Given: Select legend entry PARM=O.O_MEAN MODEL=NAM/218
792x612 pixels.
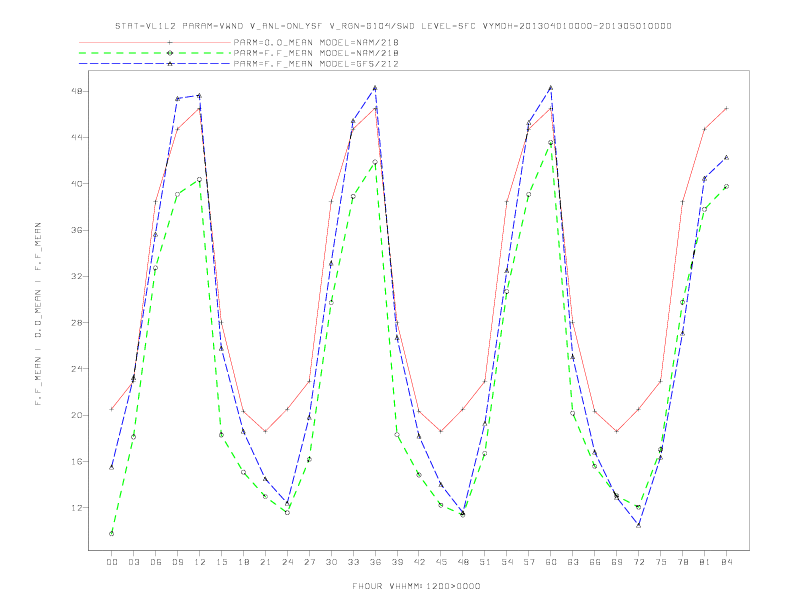Looking at the screenshot, I should [316, 42].
